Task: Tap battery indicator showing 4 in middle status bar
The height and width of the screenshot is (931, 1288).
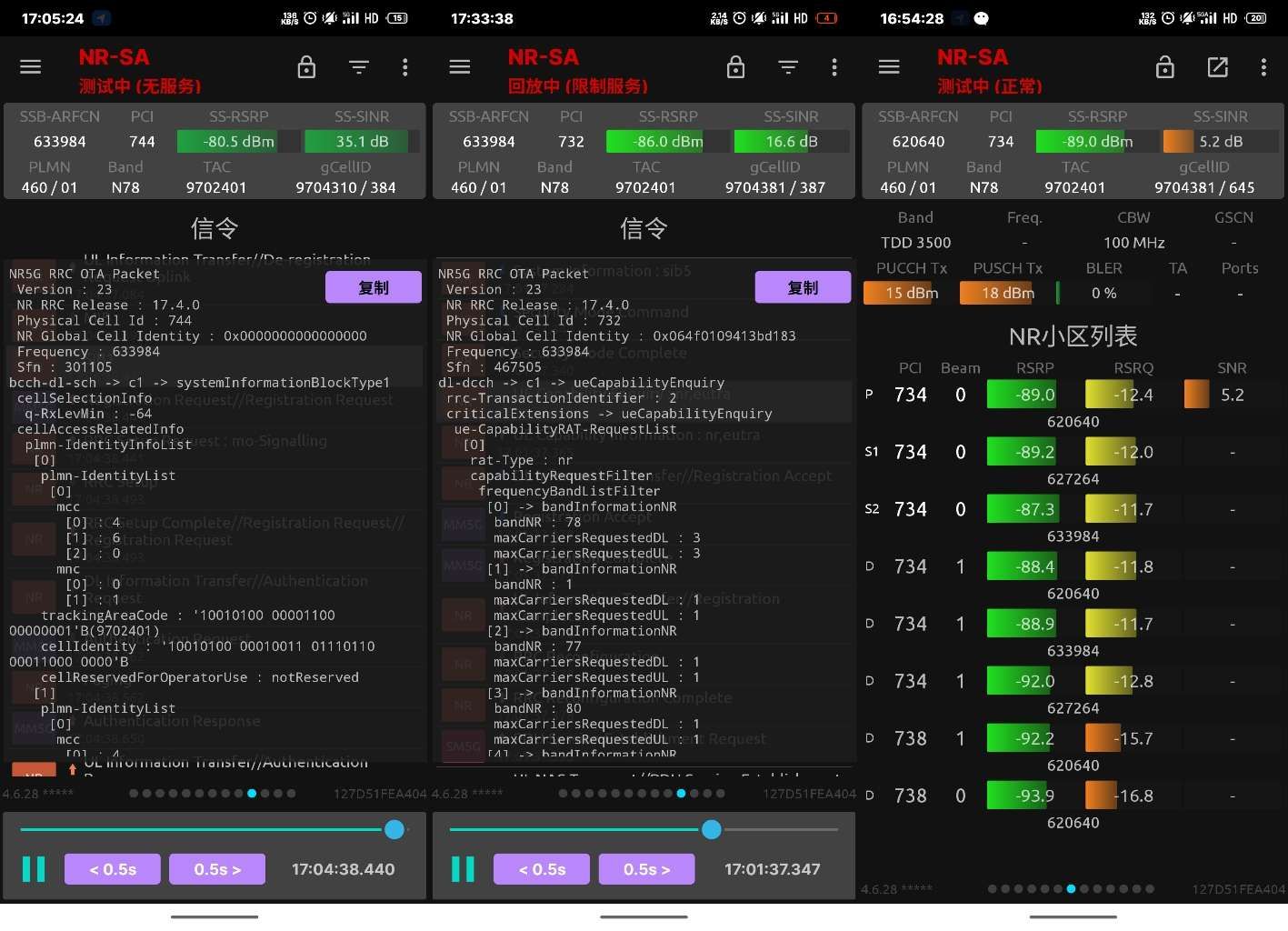Action: [x=826, y=18]
